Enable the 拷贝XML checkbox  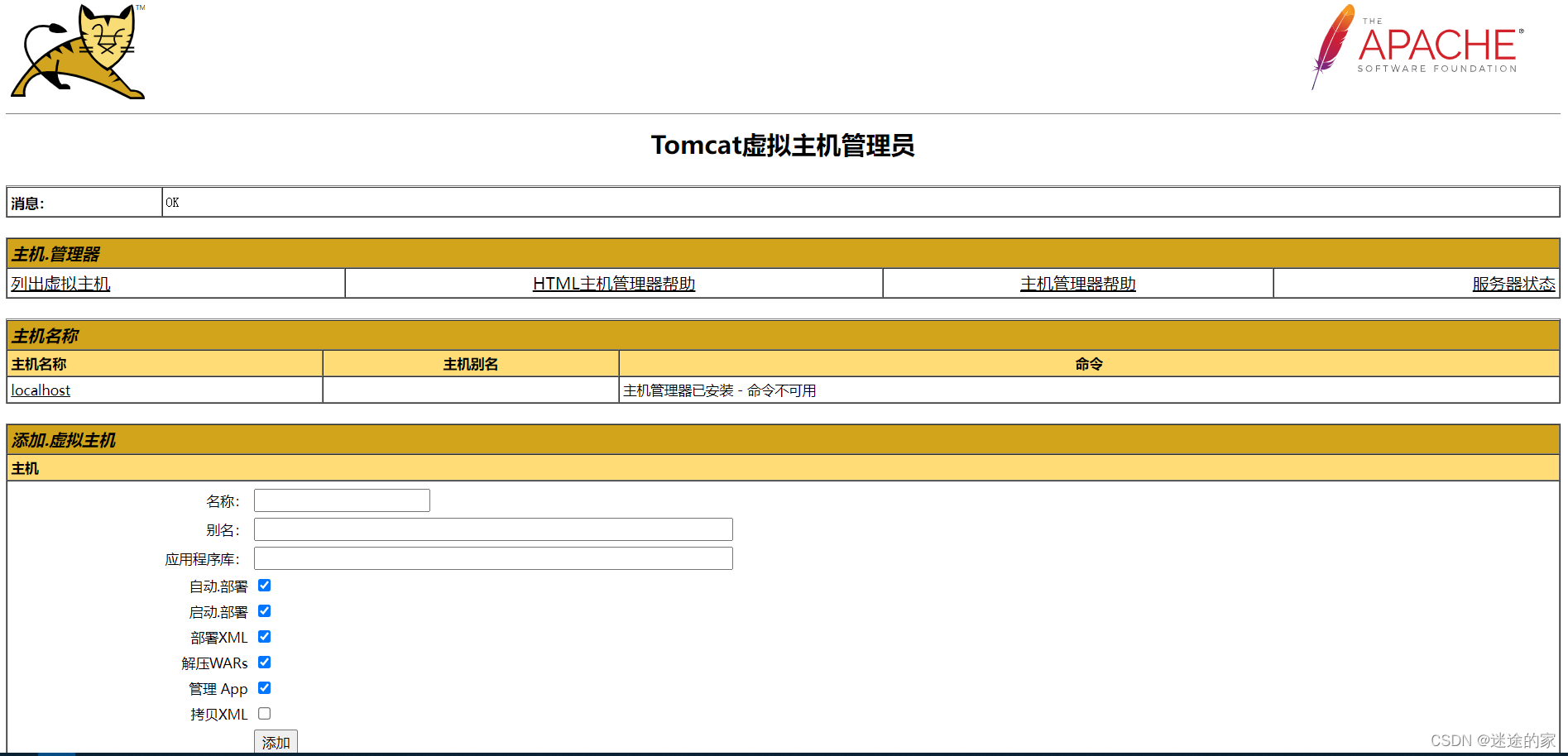coord(265,714)
